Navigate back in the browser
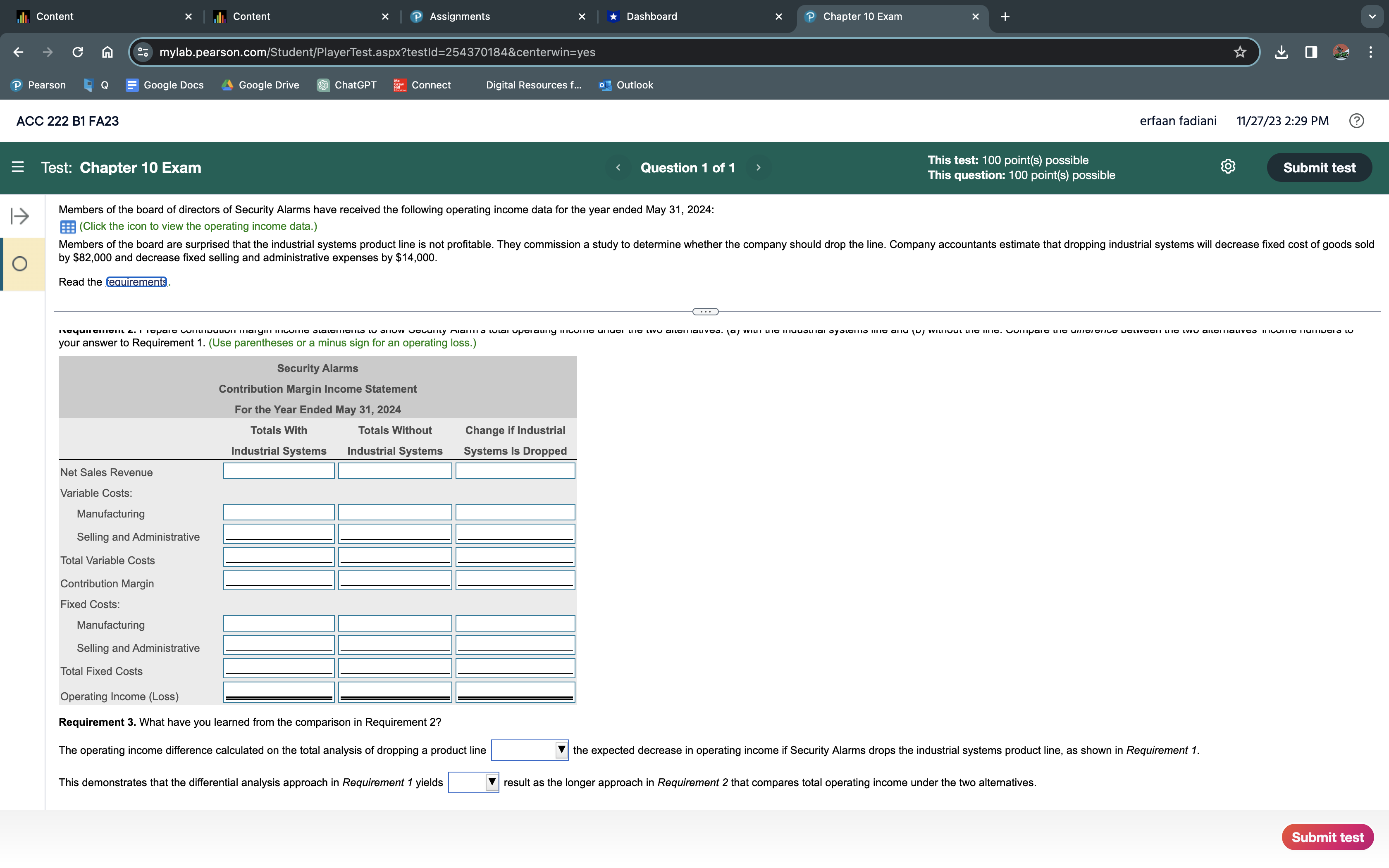Image resolution: width=1389 pixels, height=868 pixels. (18, 52)
